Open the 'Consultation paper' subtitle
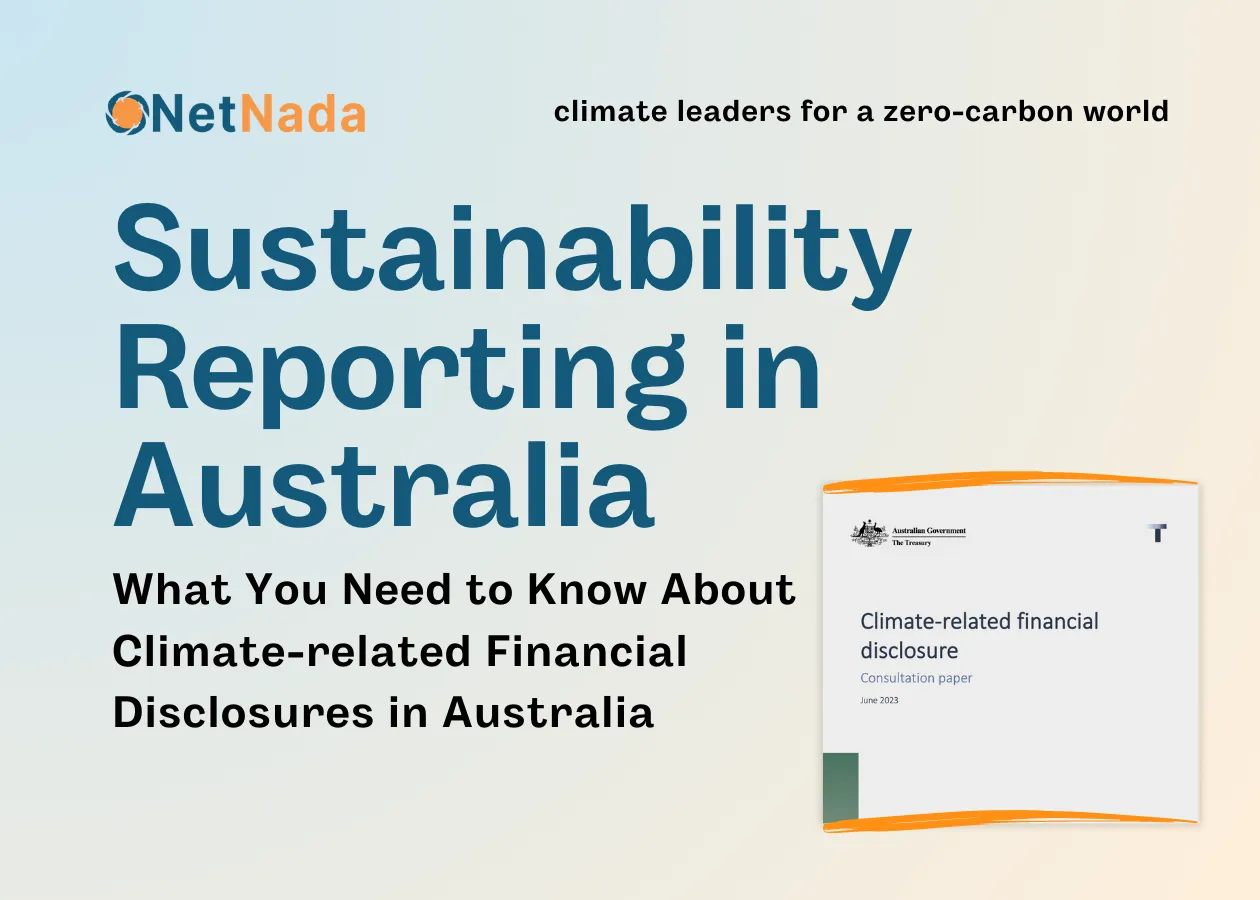Viewport: 1260px width, 900px height. (x=916, y=678)
